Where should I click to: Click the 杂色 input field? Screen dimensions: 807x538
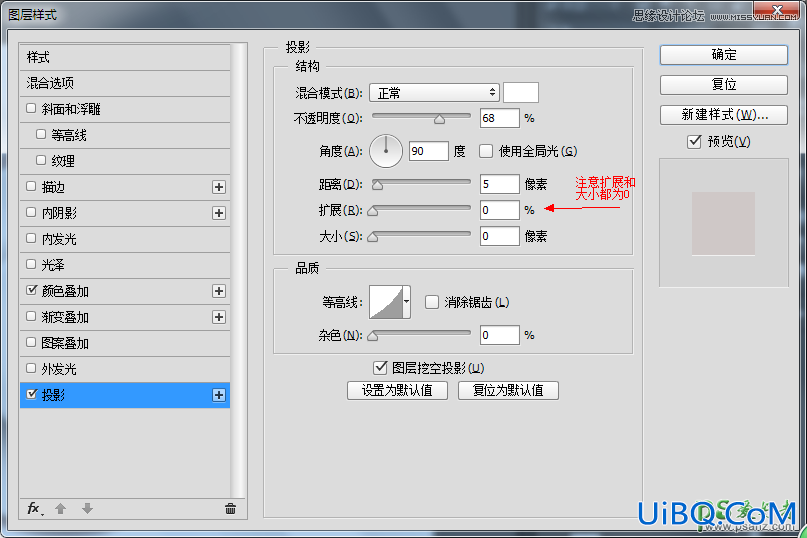click(499, 335)
